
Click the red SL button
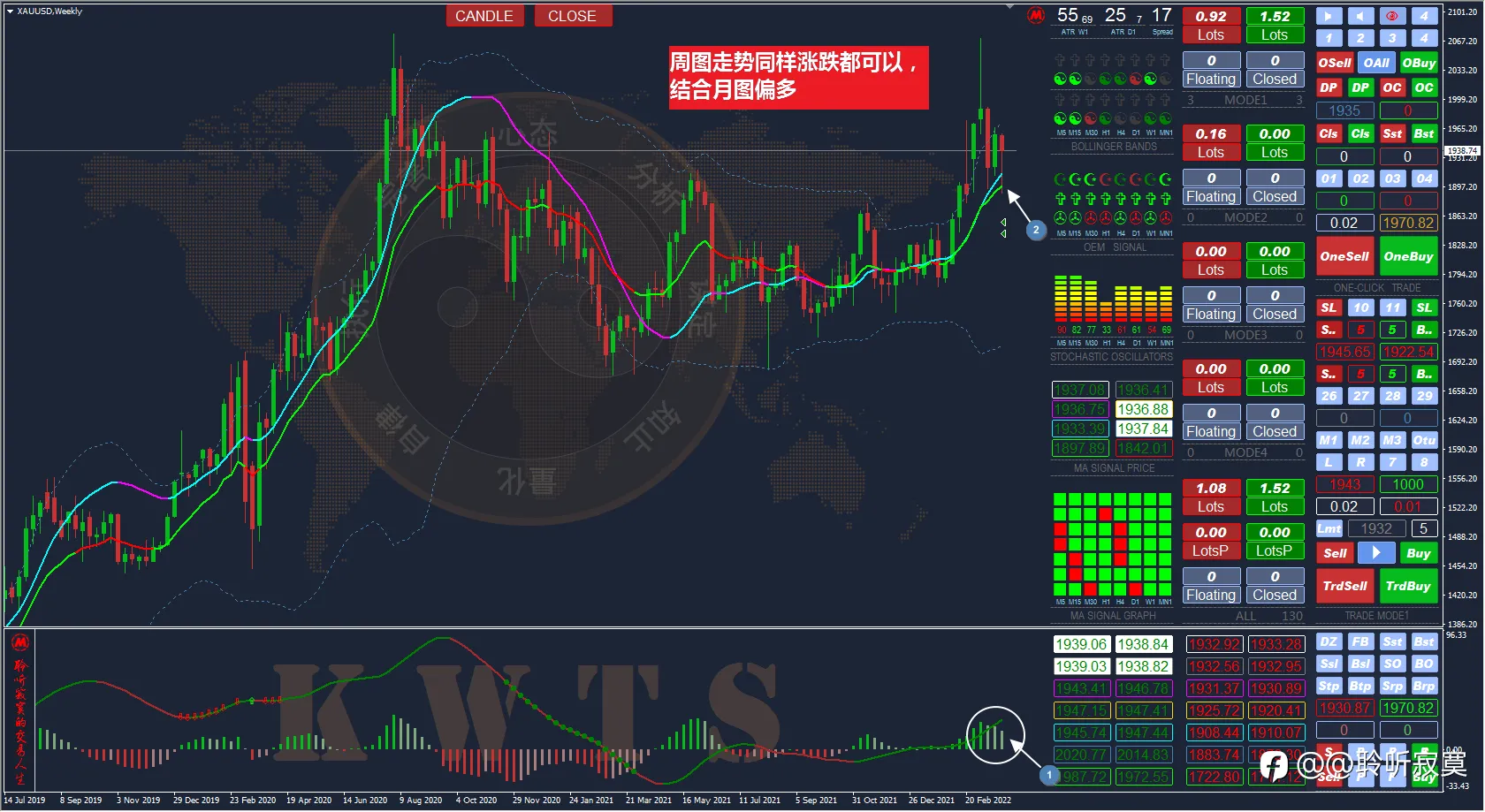pos(1329,307)
